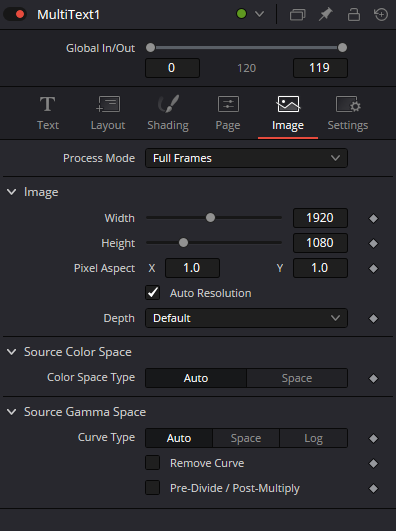Click the duration value 120
396x531 pixels.
pyautogui.click(x=246, y=68)
